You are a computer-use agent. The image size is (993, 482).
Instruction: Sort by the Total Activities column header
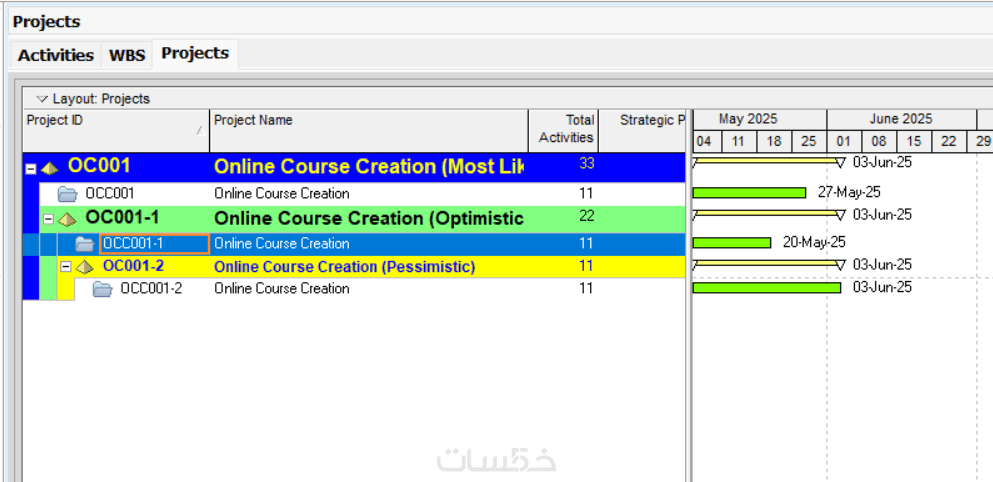click(564, 130)
